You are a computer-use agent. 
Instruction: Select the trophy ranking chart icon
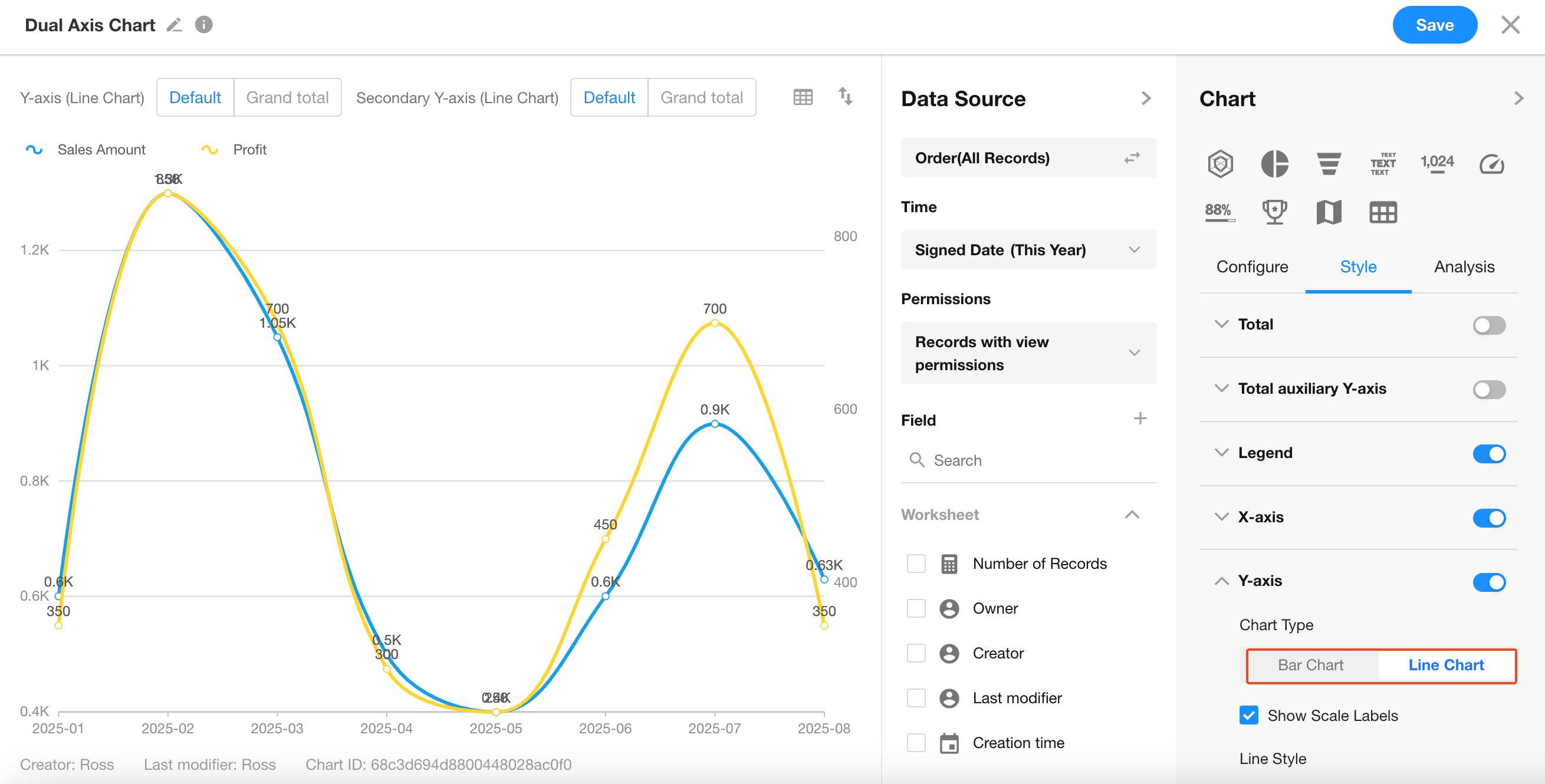tap(1274, 212)
